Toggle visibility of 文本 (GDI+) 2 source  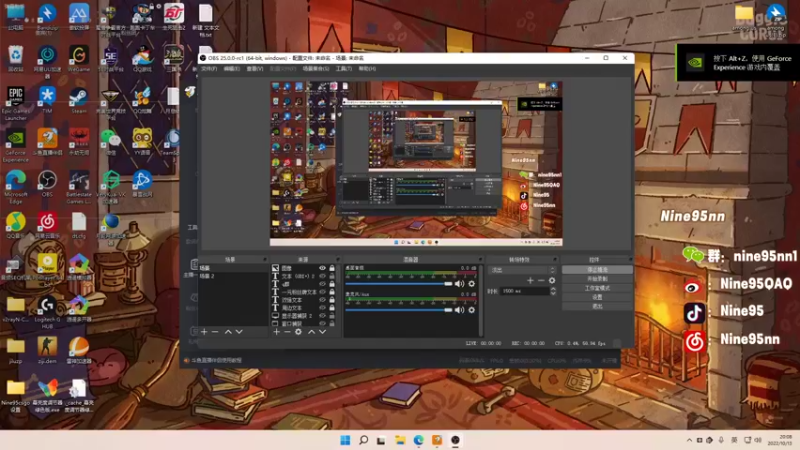(322, 276)
